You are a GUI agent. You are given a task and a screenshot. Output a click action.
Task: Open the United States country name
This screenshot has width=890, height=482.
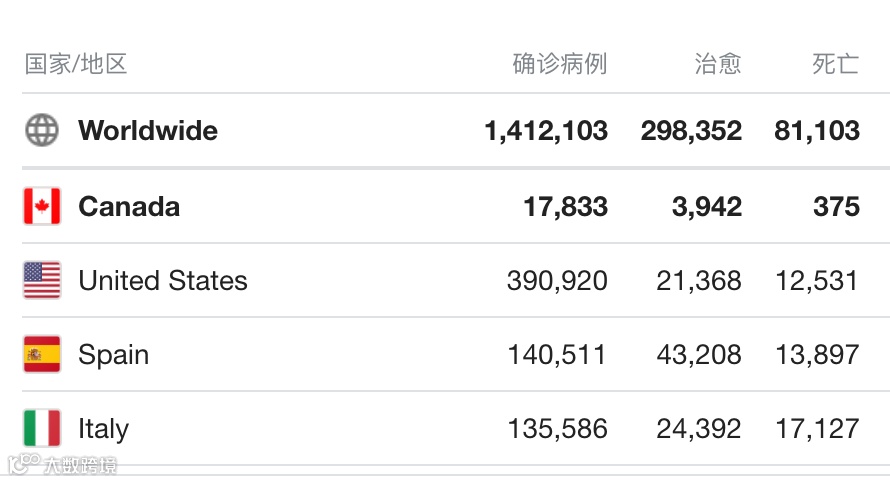pyautogui.click(x=163, y=280)
